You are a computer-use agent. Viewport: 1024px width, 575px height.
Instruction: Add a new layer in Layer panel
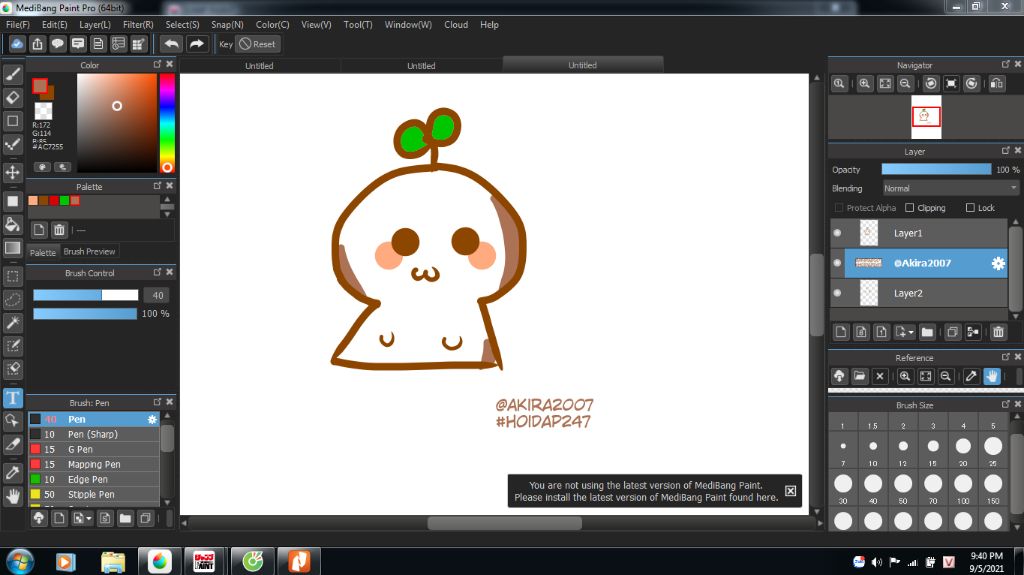841,332
